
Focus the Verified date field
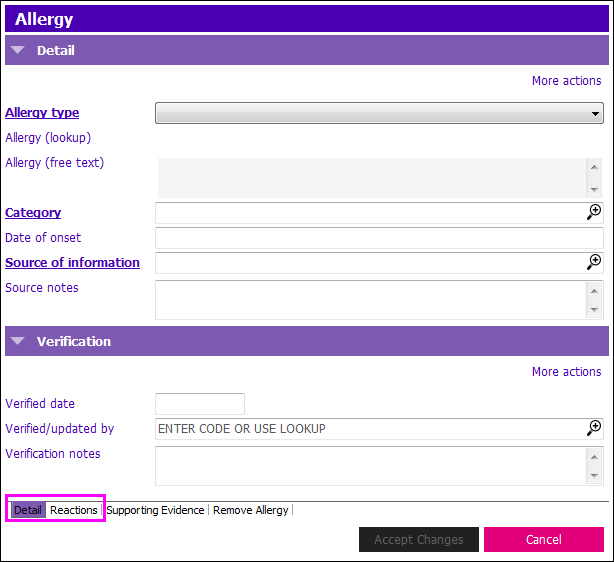pyautogui.click(x=200, y=404)
